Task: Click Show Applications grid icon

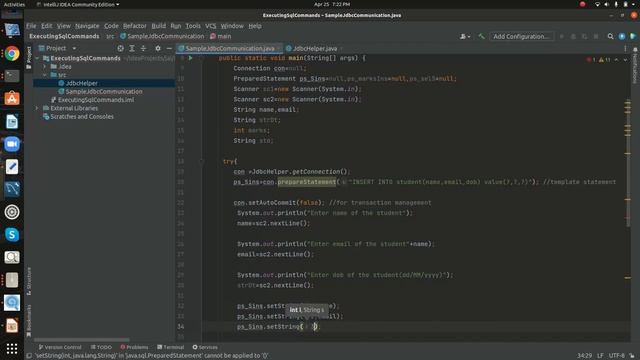Action: (x=12, y=348)
